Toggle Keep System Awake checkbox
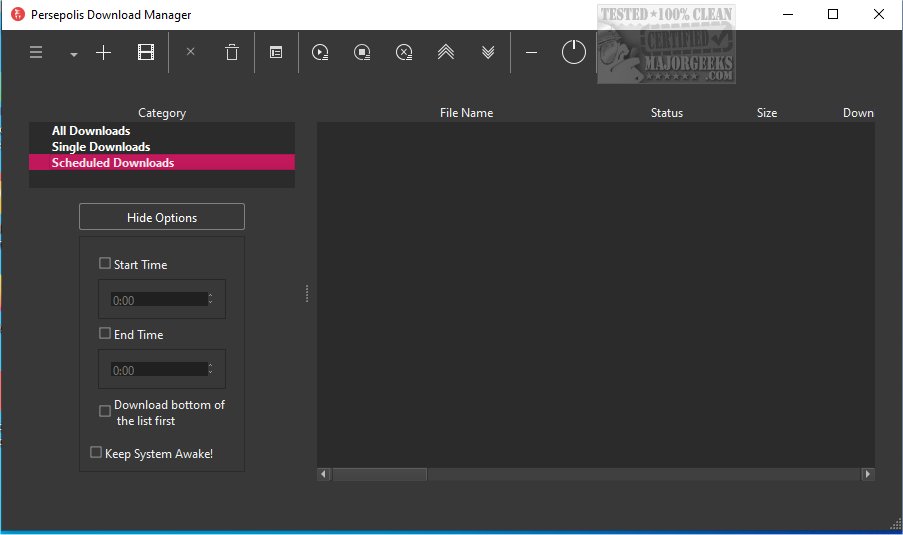The image size is (903, 535). tap(96, 453)
